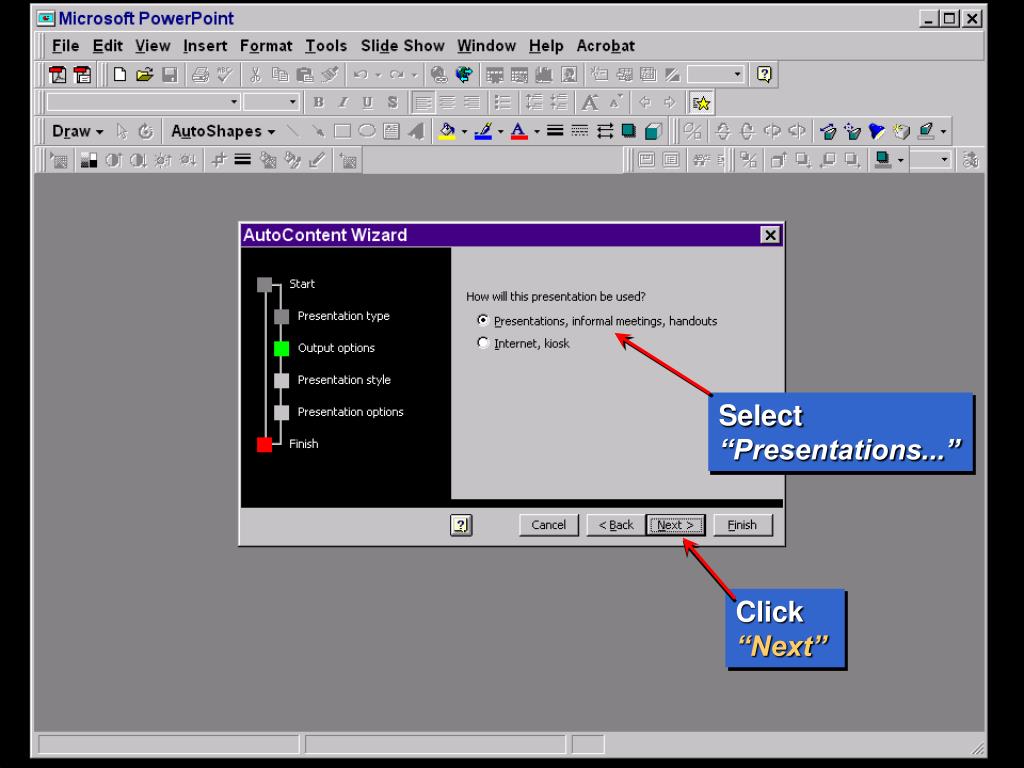Click the New blank presentation icon
1024x768 pixels.
click(120, 74)
